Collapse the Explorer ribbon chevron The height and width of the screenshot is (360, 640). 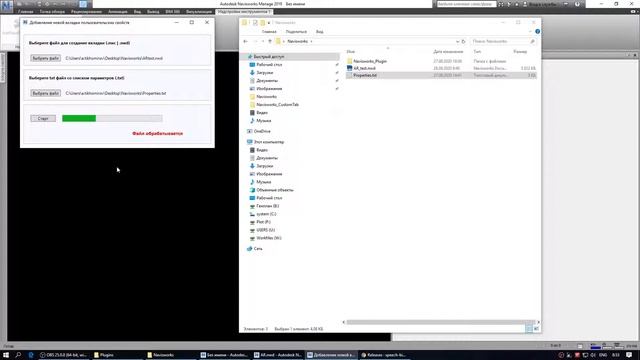(x=530, y=31)
